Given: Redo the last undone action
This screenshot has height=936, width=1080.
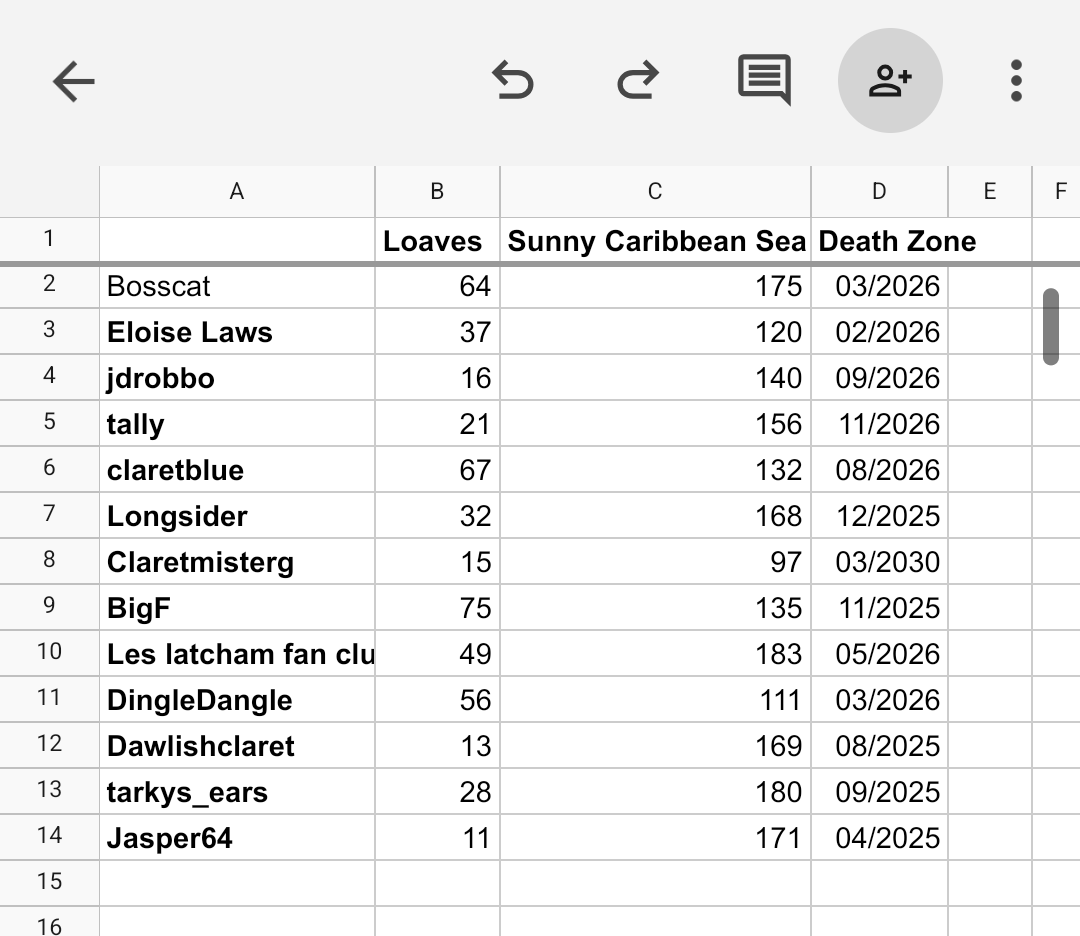Looking at the screenshot, I should (637, 81).
